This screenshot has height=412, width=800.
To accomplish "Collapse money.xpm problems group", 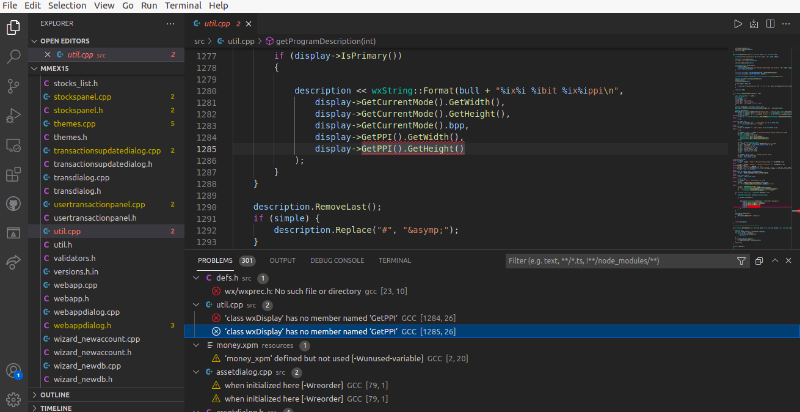I will coord(196,345).
